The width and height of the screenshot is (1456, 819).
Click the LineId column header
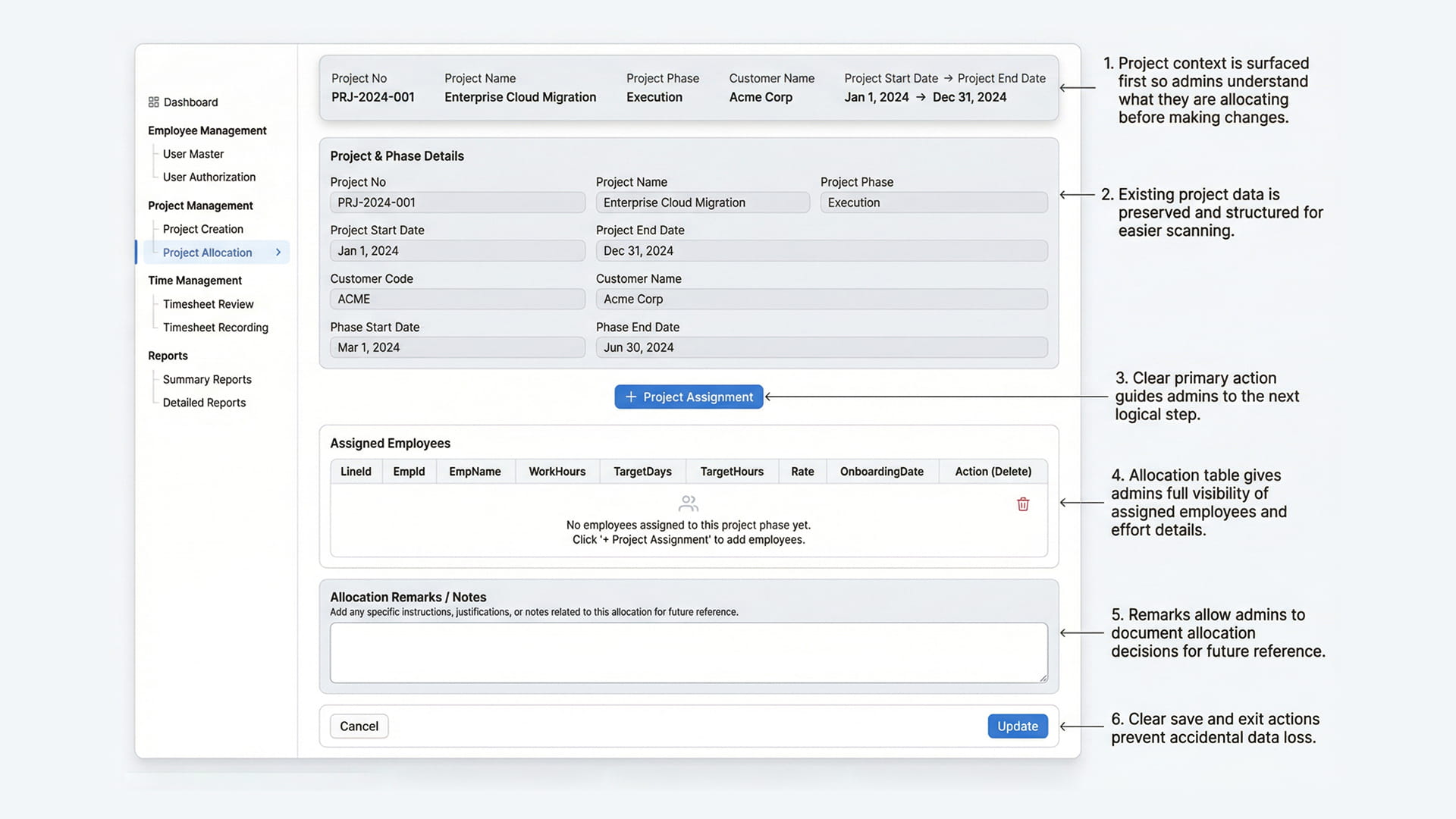click(356, 472)
